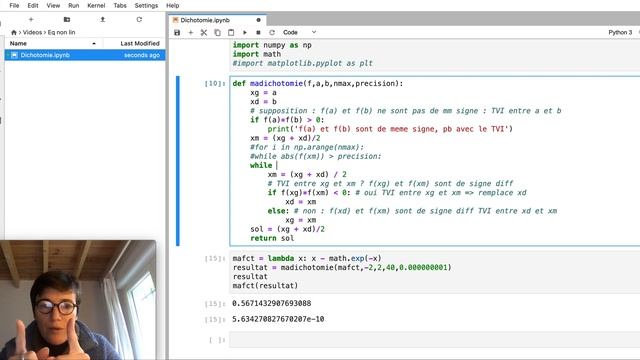640x360 pixels.
Task: Paste cell from clipboard
Action: (x=231, y=32)
